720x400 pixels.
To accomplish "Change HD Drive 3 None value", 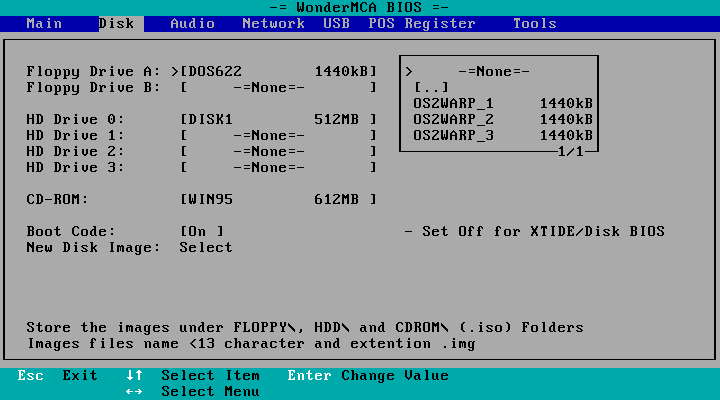I will 279,168.
